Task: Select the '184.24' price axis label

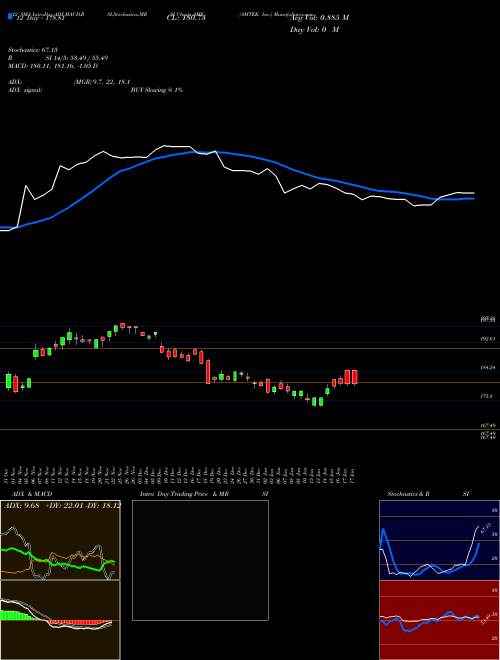Action: point(488,367)
